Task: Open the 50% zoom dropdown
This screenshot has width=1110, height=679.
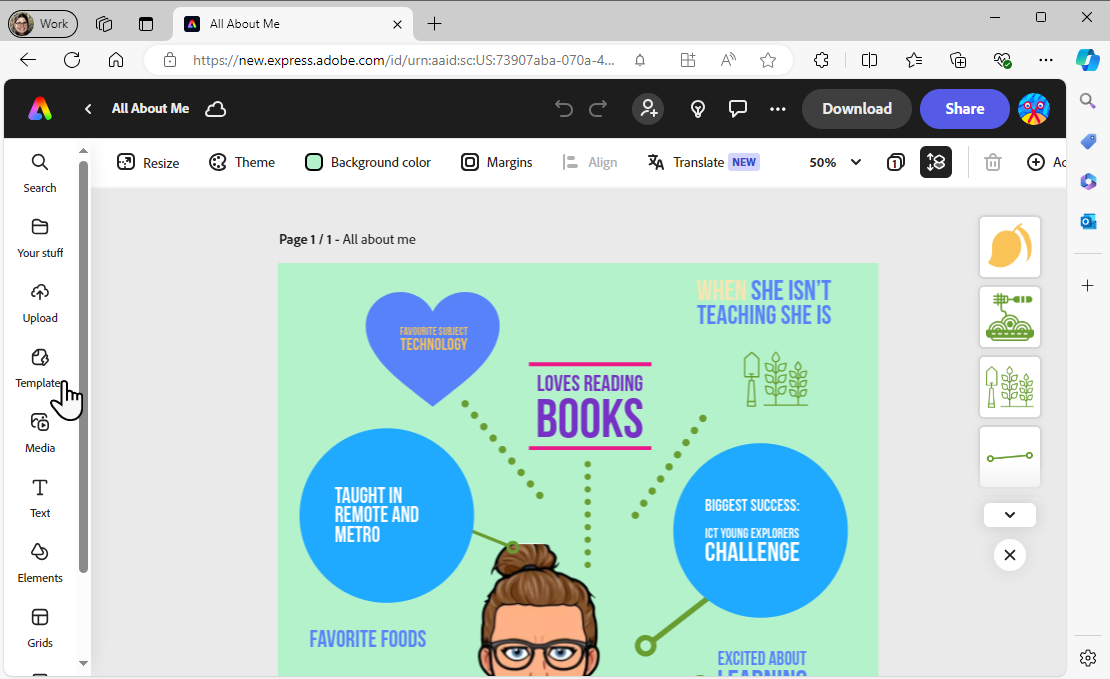Action: click(835, 162)
